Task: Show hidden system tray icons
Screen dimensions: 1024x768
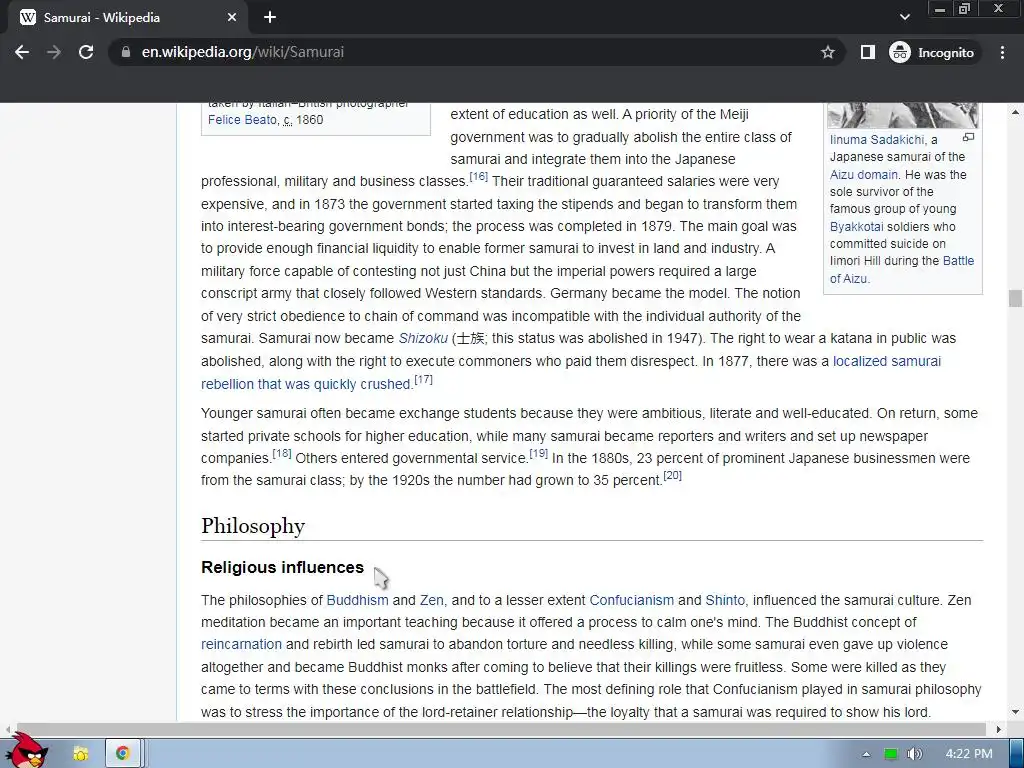Action: [x=867, y=754]
